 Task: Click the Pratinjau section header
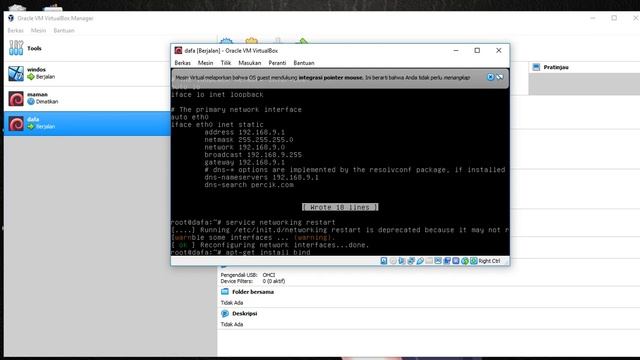pyautogui.click(x=556, y=67)
